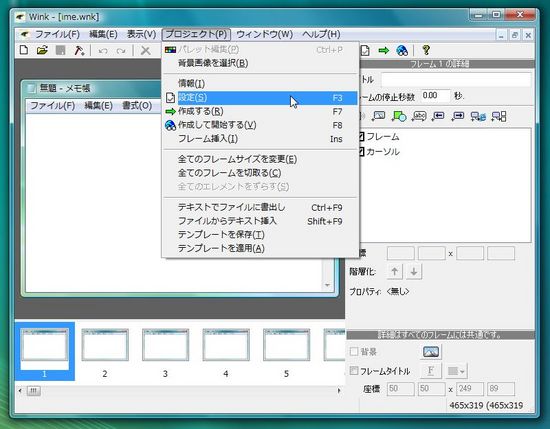
Task: Choose 作成して開始する(V) menu entry
Action: pos(260,125)
